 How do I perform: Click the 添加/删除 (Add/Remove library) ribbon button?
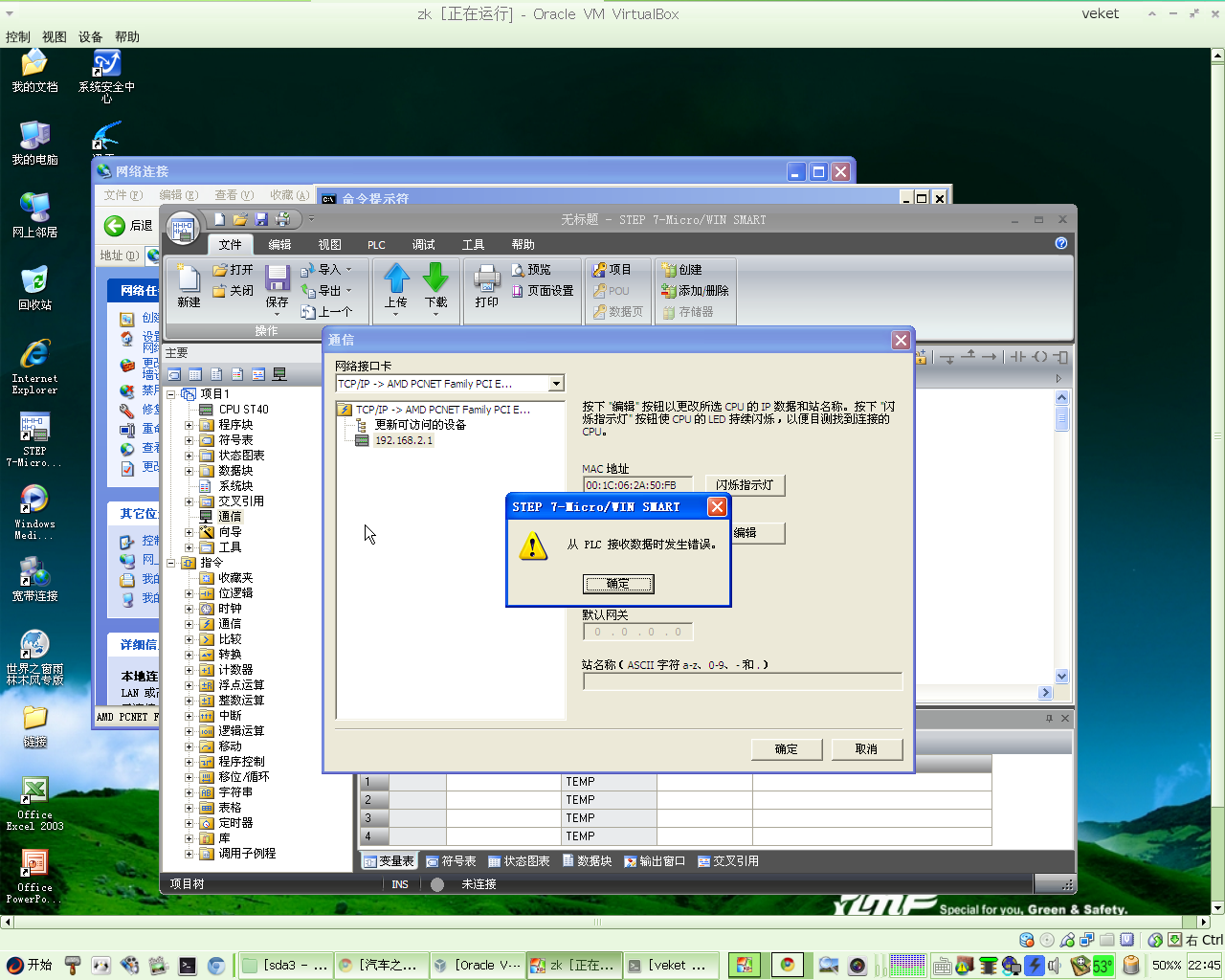[695, 291]
